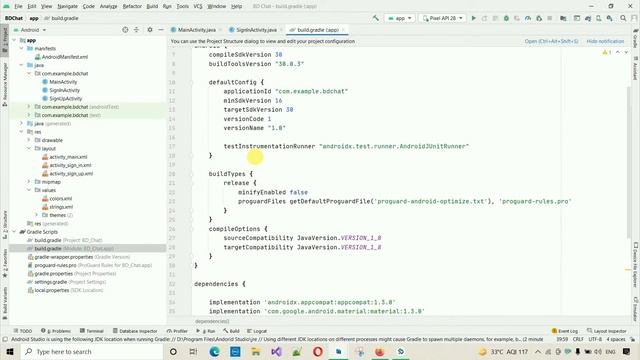This screenshot has width=640, height=360.
Task: Open the File menu
Action: [18, 6]
